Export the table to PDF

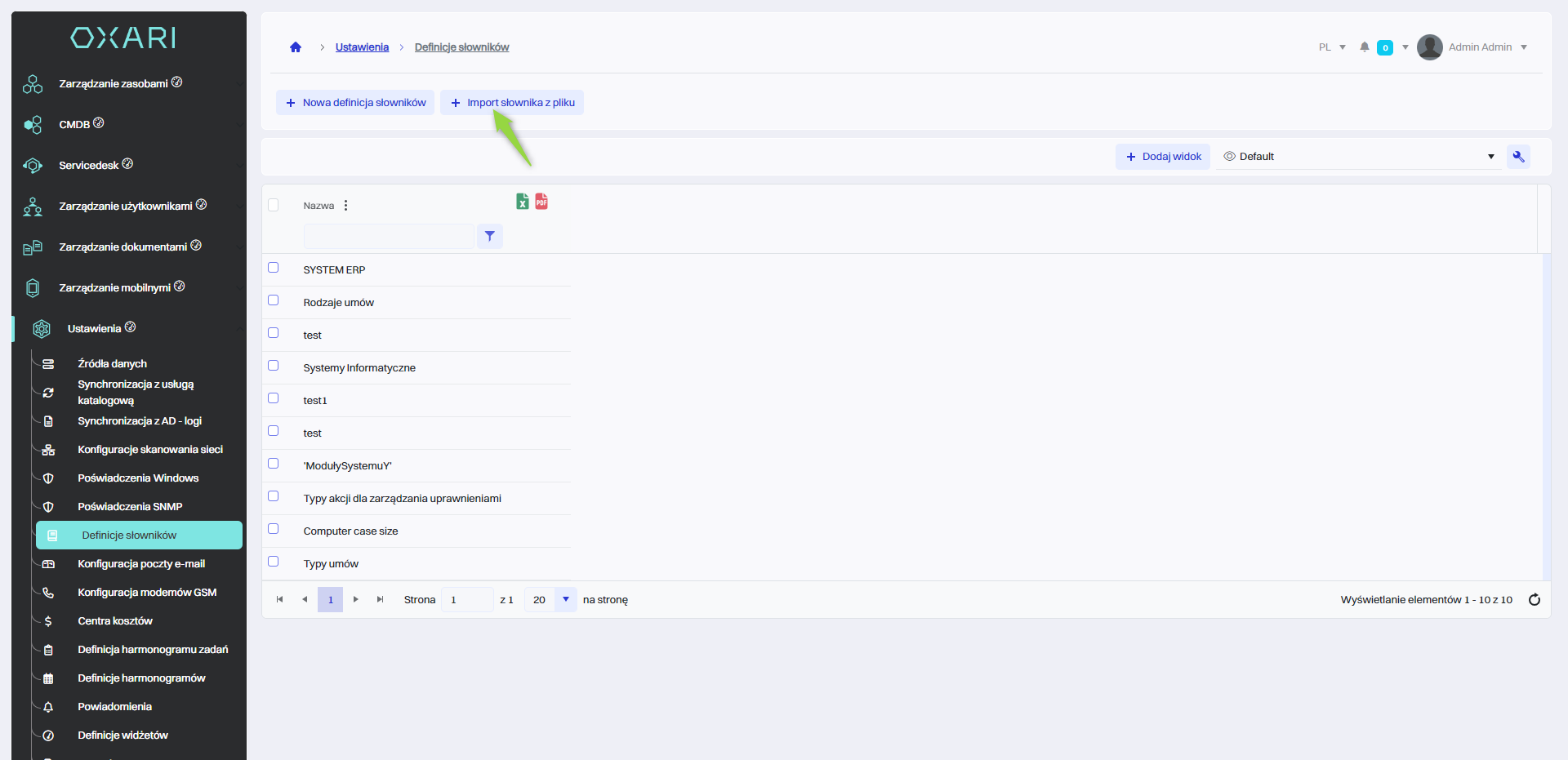pos(541,202)
